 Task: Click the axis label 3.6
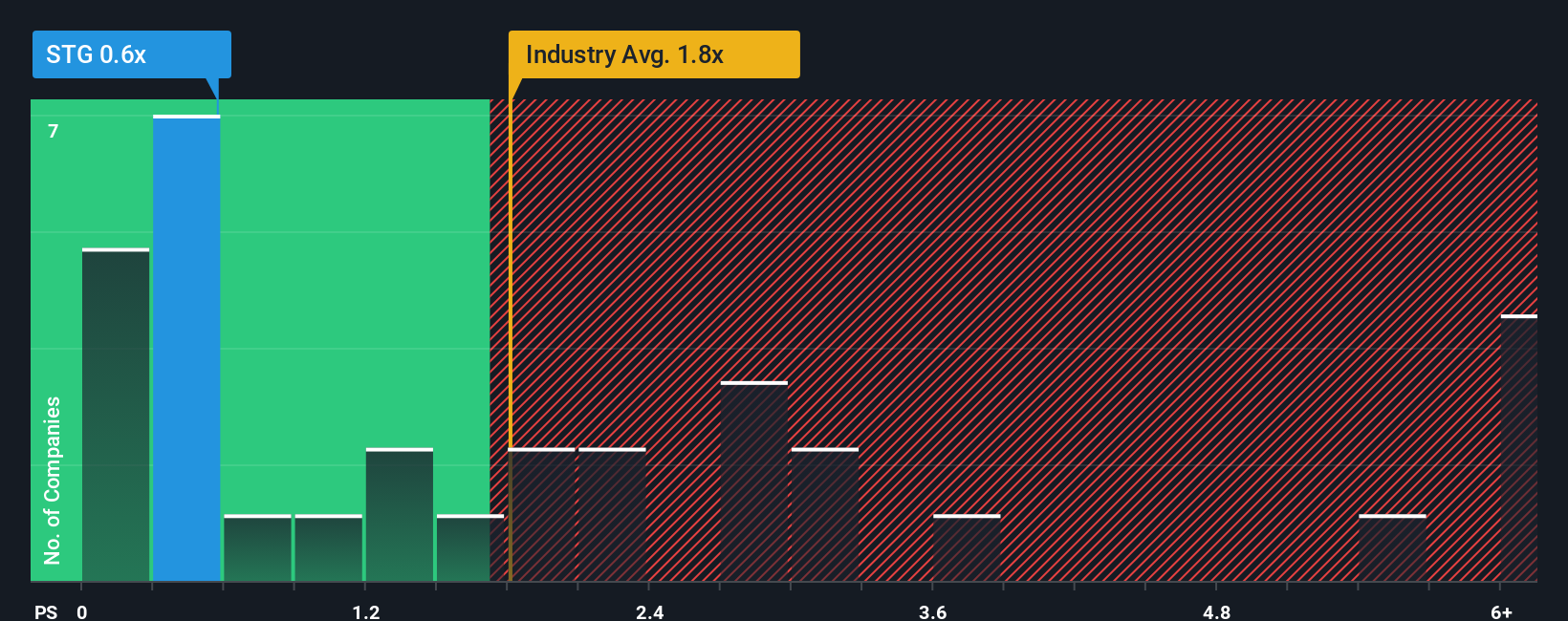(933, 611)
